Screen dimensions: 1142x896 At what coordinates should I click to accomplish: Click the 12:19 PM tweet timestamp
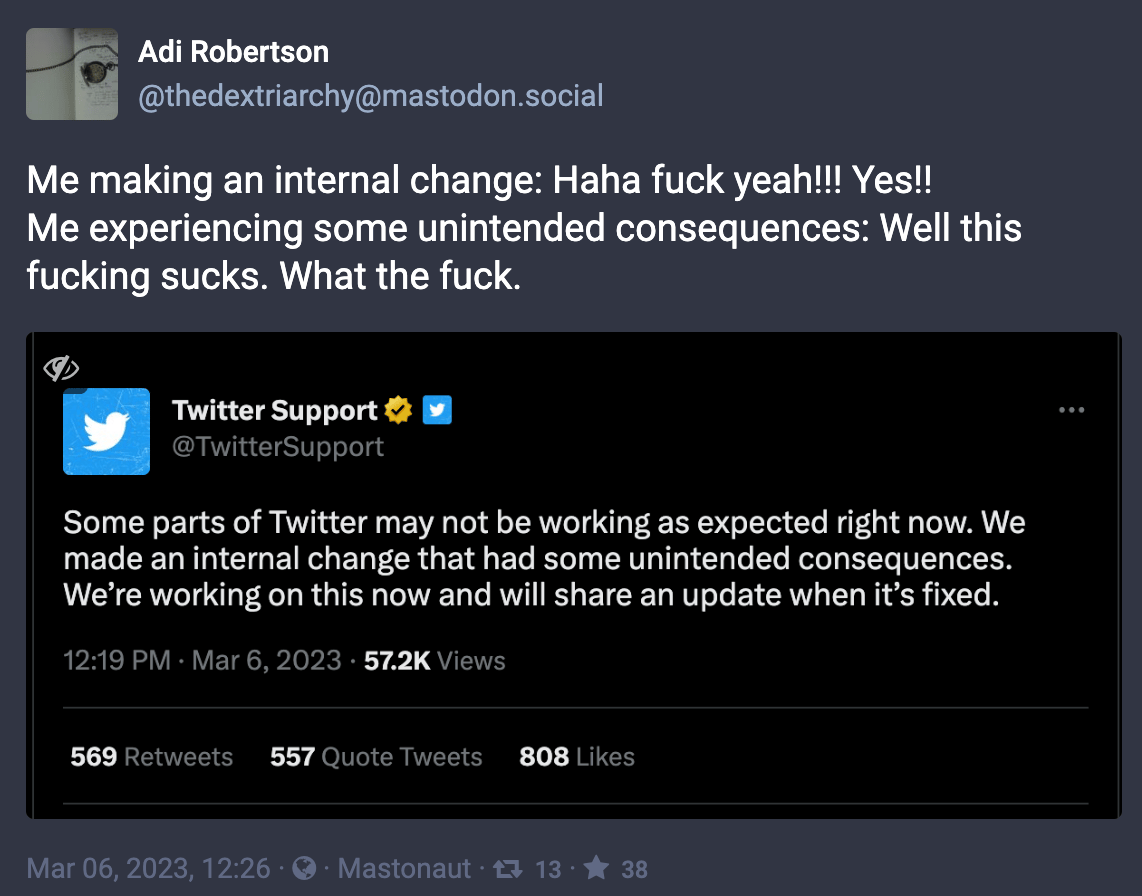coord(116,661)
